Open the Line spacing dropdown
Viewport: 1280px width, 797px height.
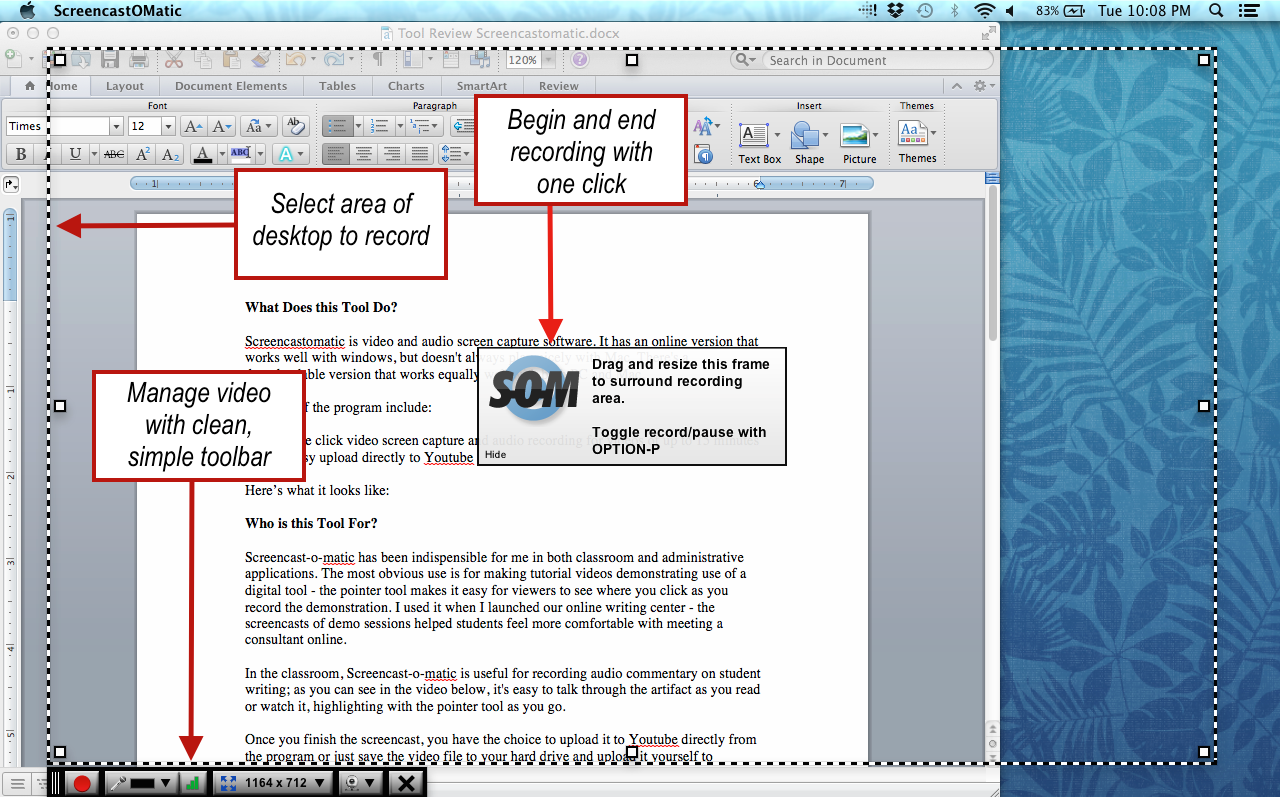pyautogui.click(x=455, y=154)
